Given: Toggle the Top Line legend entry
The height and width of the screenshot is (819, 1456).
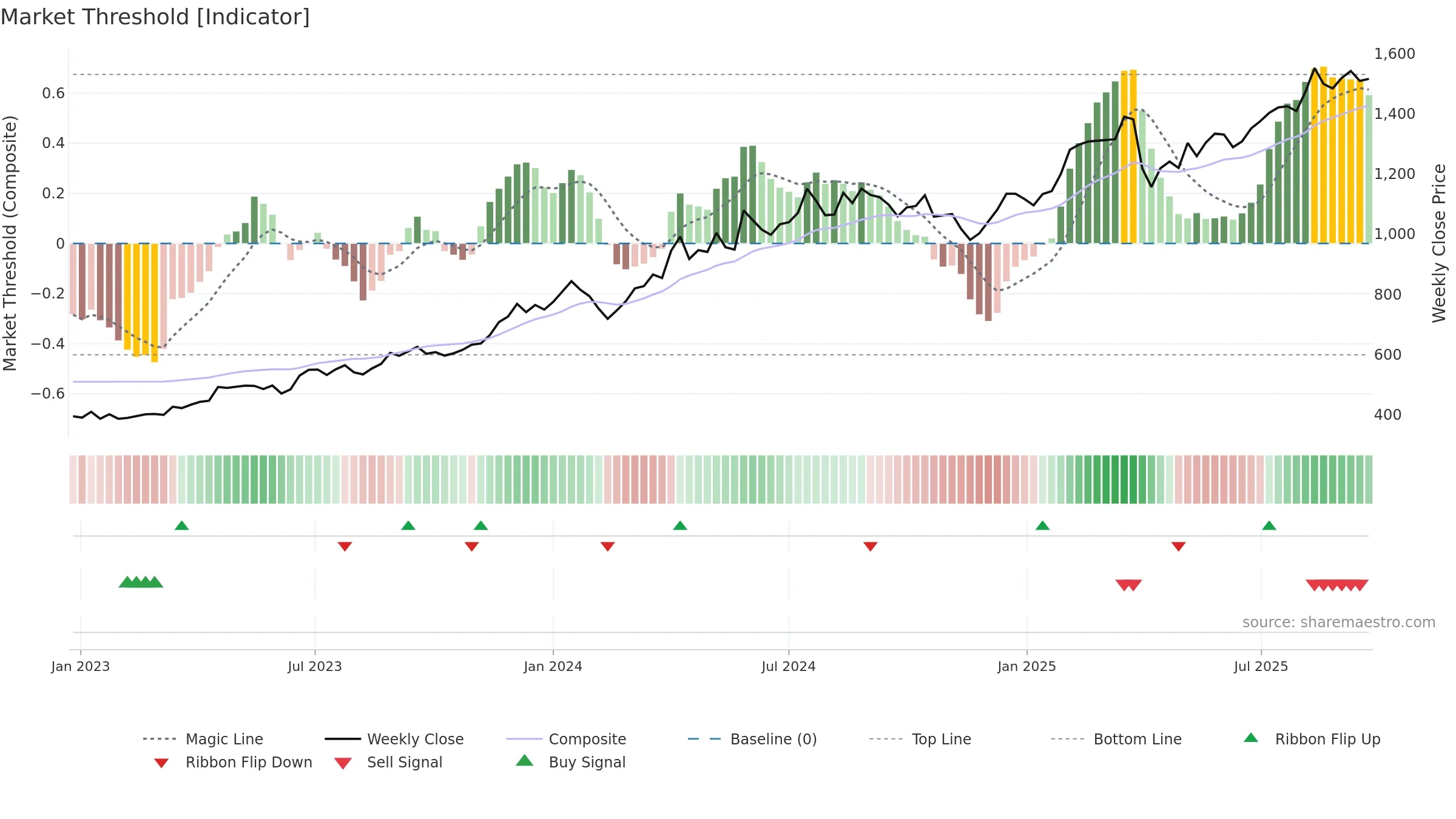Looking at the screenshot, I should (x=920, y=739).
